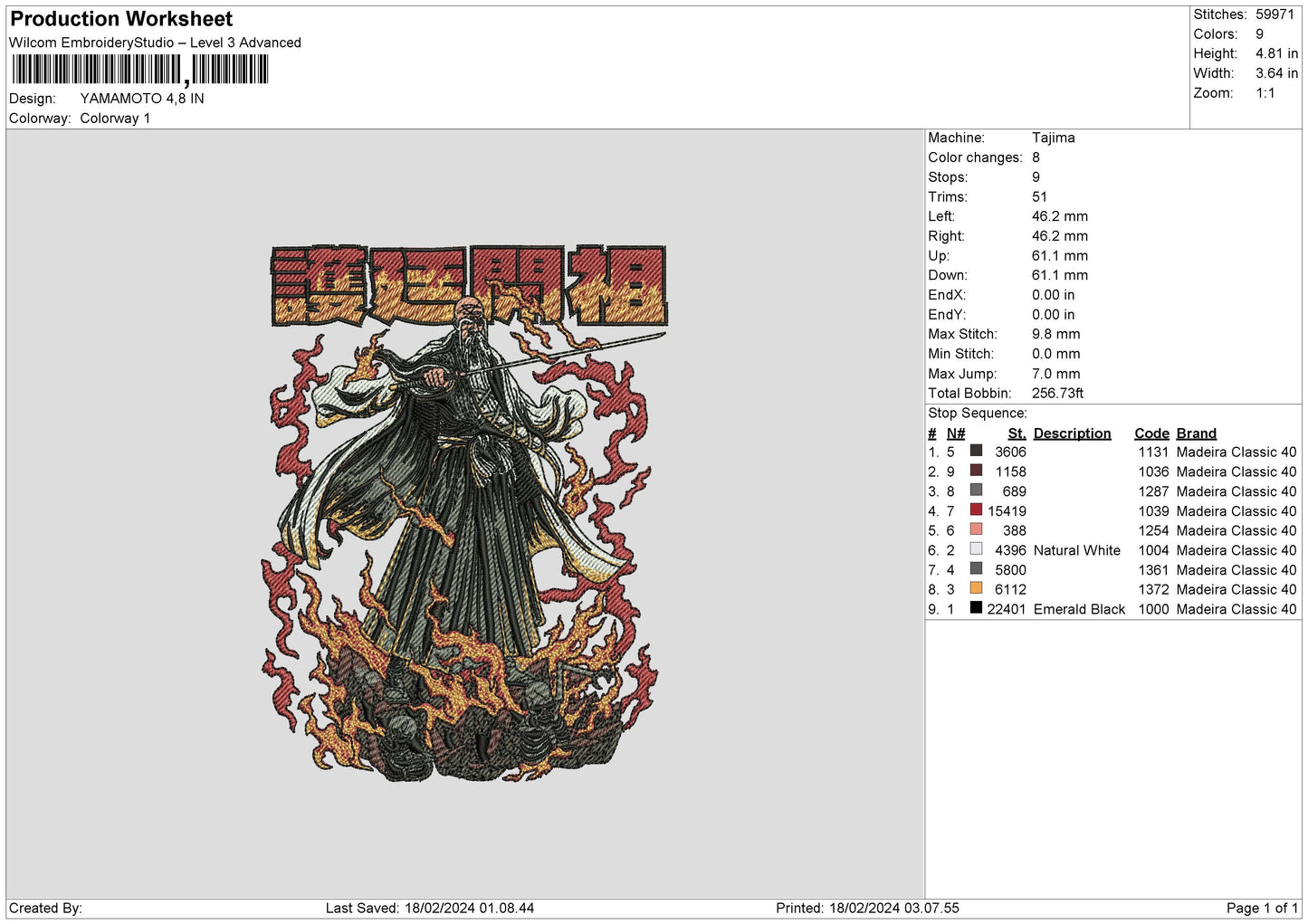Click the Max Jump value '7.0 mm'
The image size is (1308, 924).
point(1056,374)
